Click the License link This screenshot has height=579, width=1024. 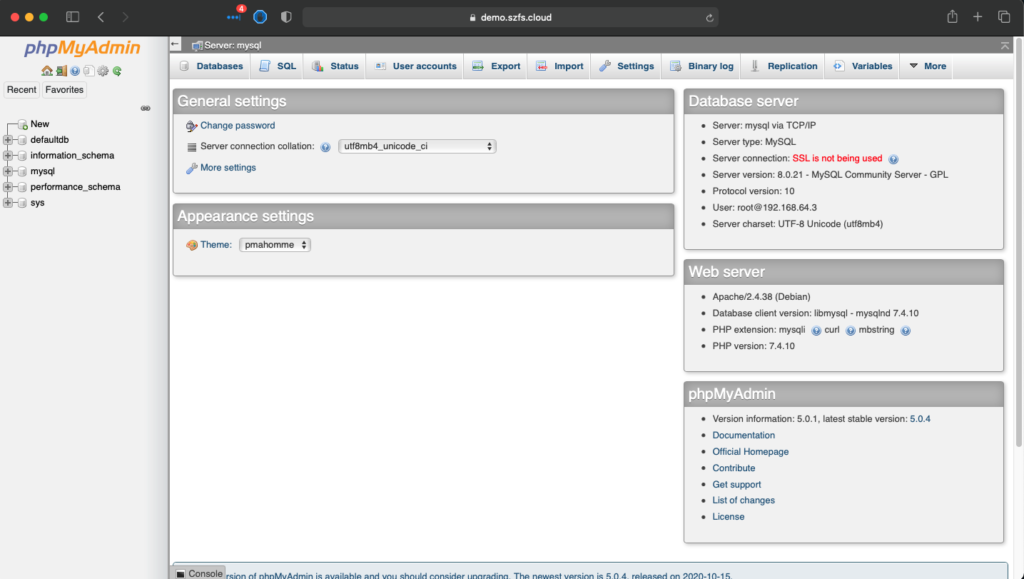[x=728, y=517]
